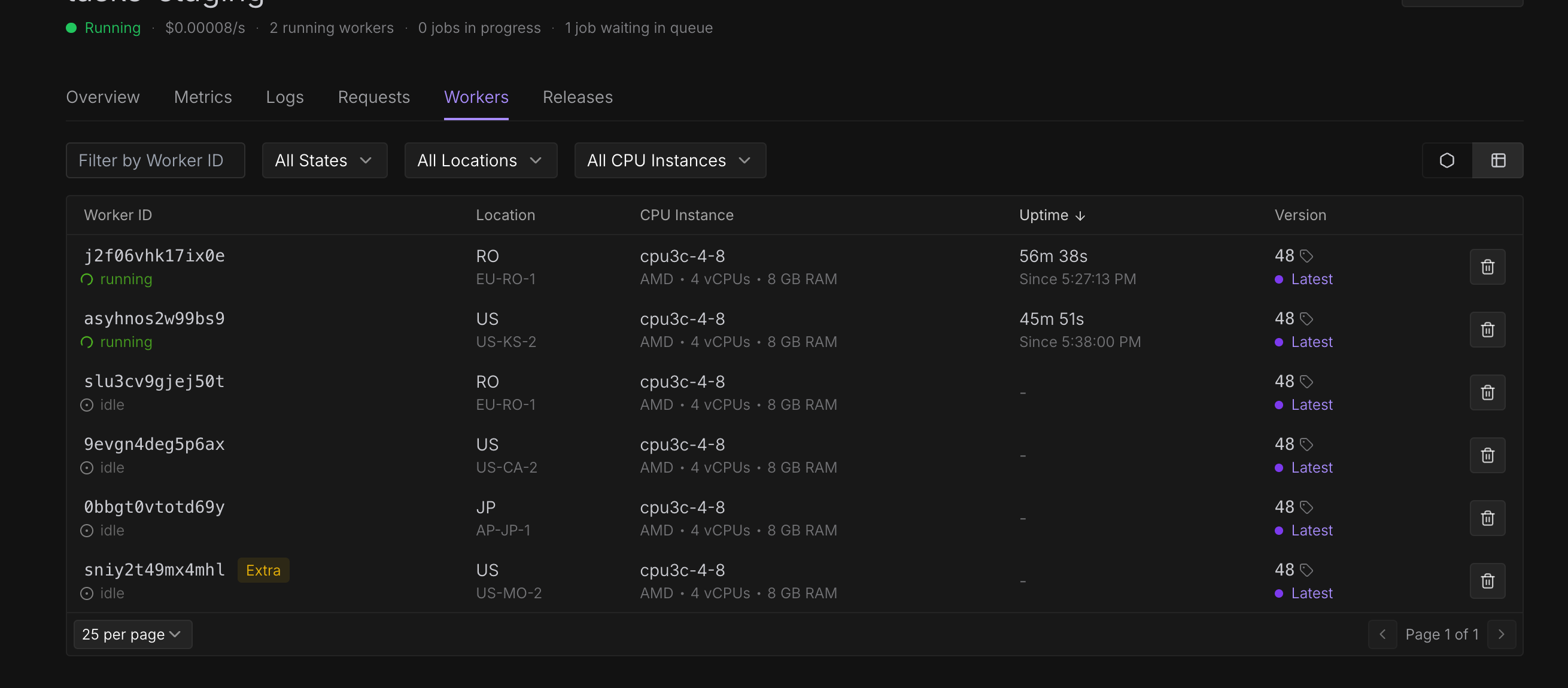Image resolution: width=1568 pixels, height=688 pixels.
Task: Delete worker j2f06vhk17ix0e with trash icon
Action: click(1487, 266)
